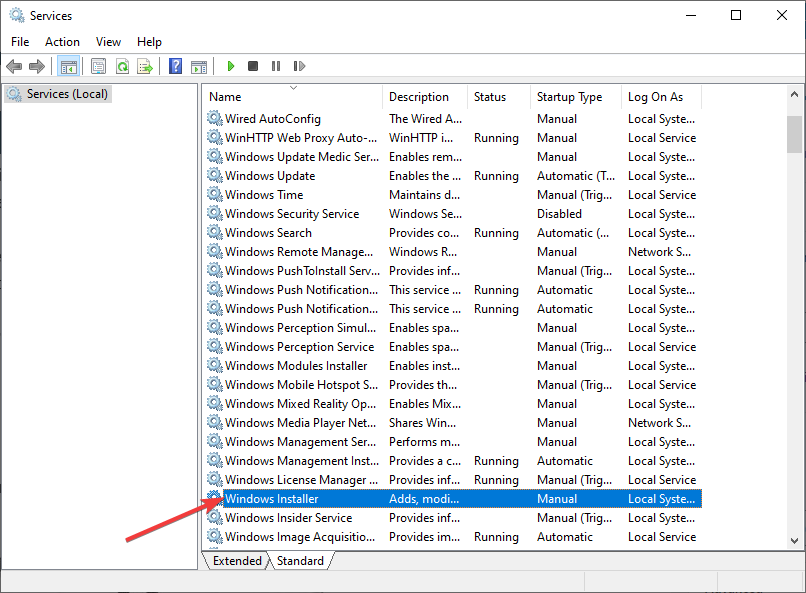Click the Export List toolbar icon
The width and height of the screenshot is (806, 593).
click(145, 66)
